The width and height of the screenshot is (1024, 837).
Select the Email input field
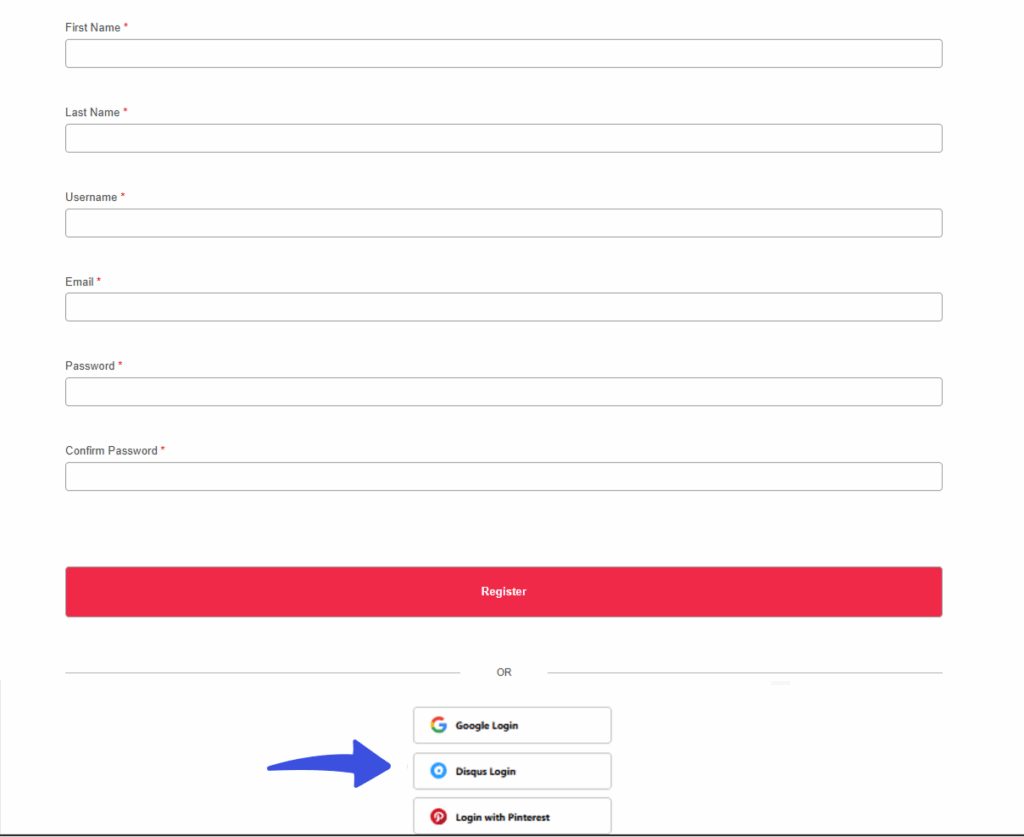coord(504,307)
